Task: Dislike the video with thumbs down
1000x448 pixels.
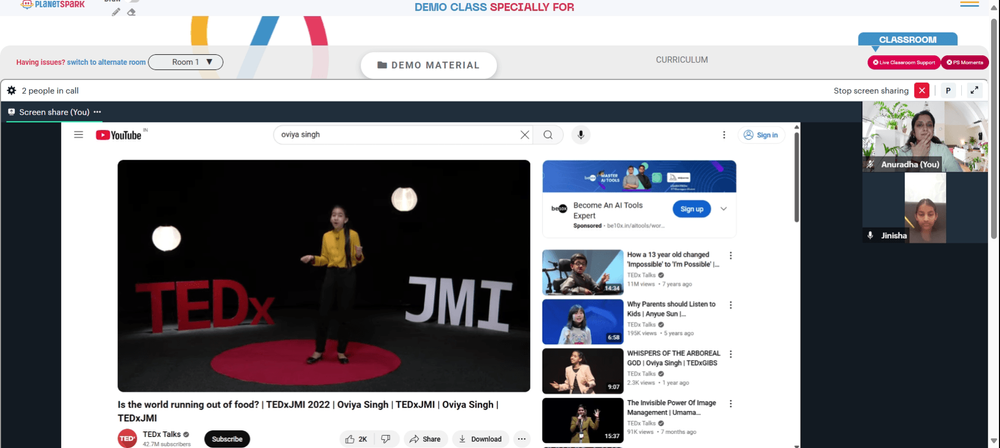Action: 386,439
